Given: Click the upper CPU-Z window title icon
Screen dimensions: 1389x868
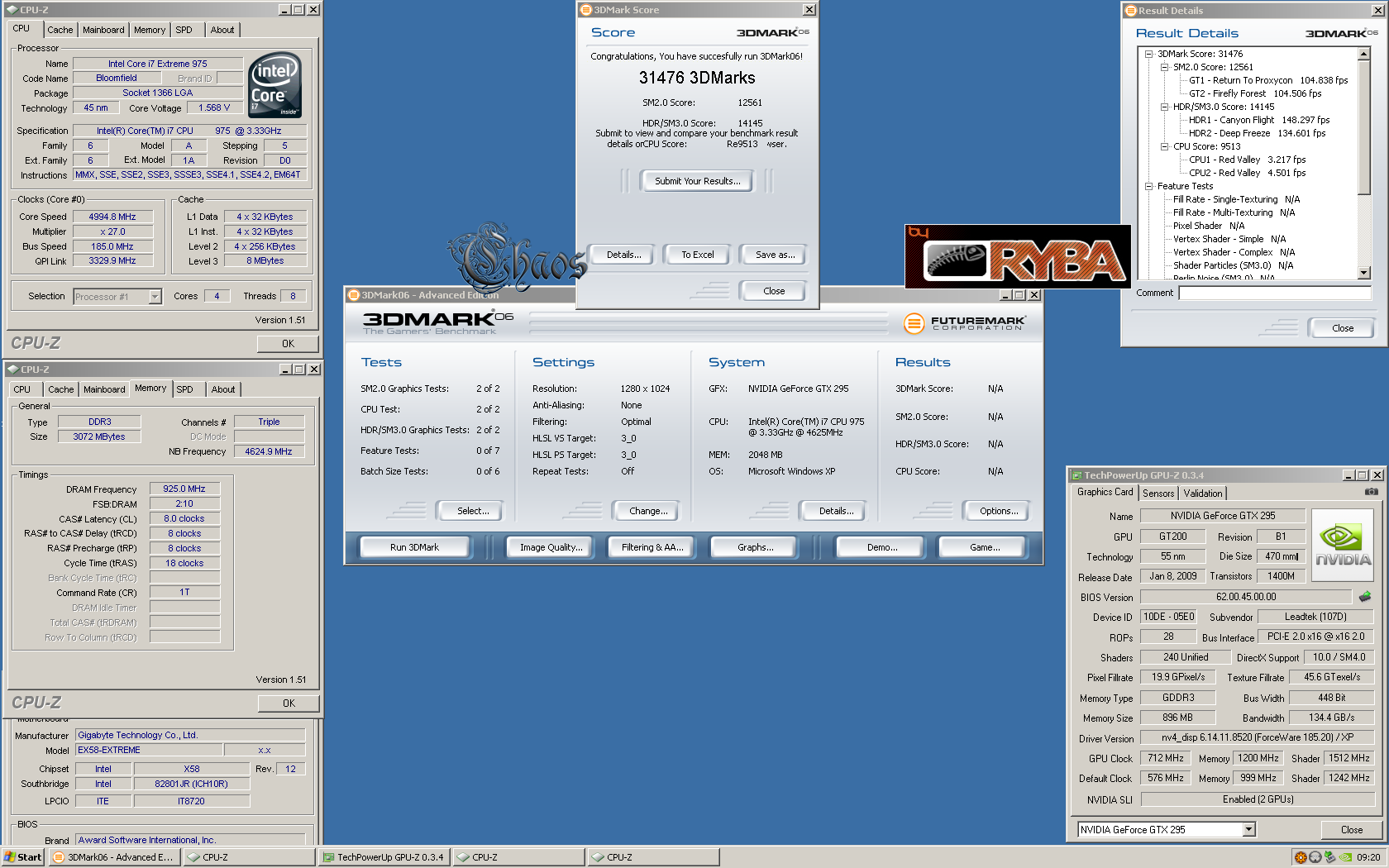Looking at the screenshot, I should [x=12, y=10].
